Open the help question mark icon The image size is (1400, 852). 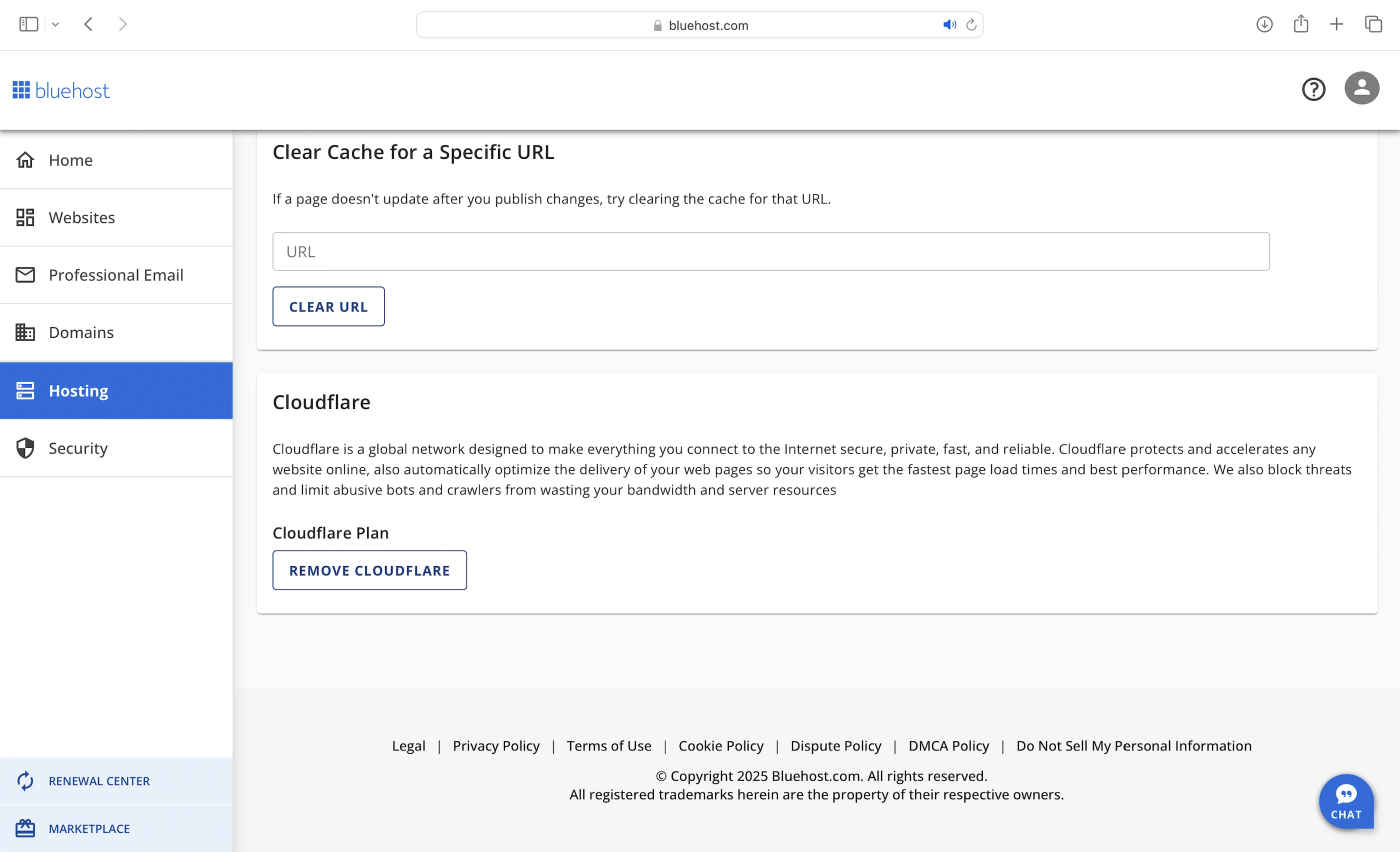[1313, 89]
